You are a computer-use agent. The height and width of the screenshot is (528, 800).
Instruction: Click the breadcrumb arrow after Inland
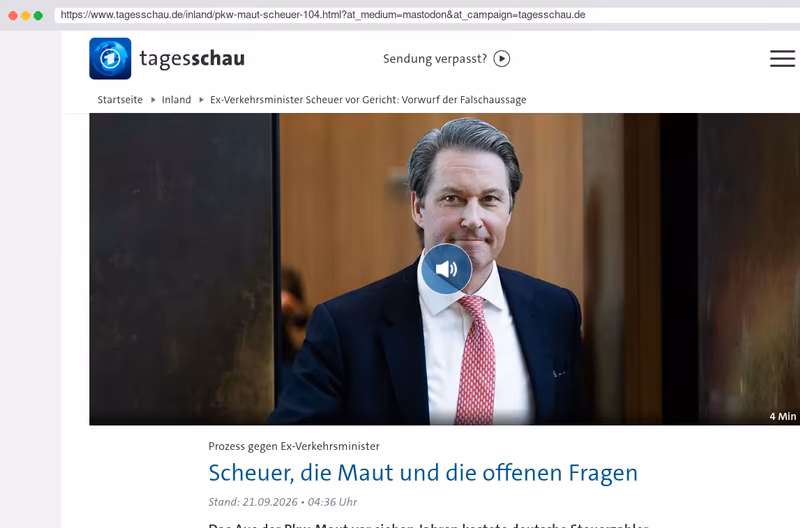(x=201, y=99)
